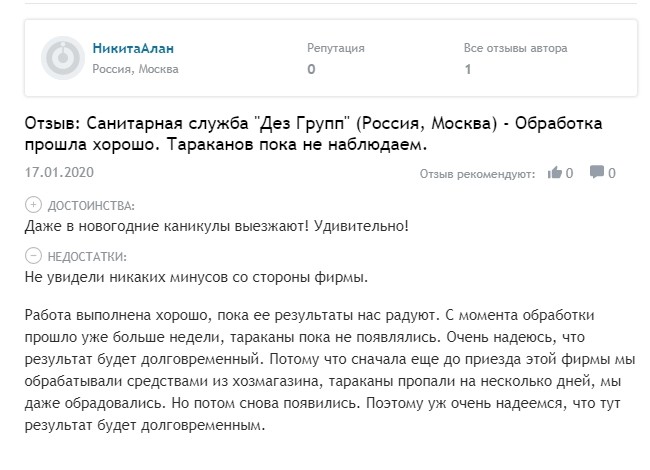This screenshot has height=470, width=650.
Task: Click the thumbs-up recommend icon
Action: click(555, 173)
